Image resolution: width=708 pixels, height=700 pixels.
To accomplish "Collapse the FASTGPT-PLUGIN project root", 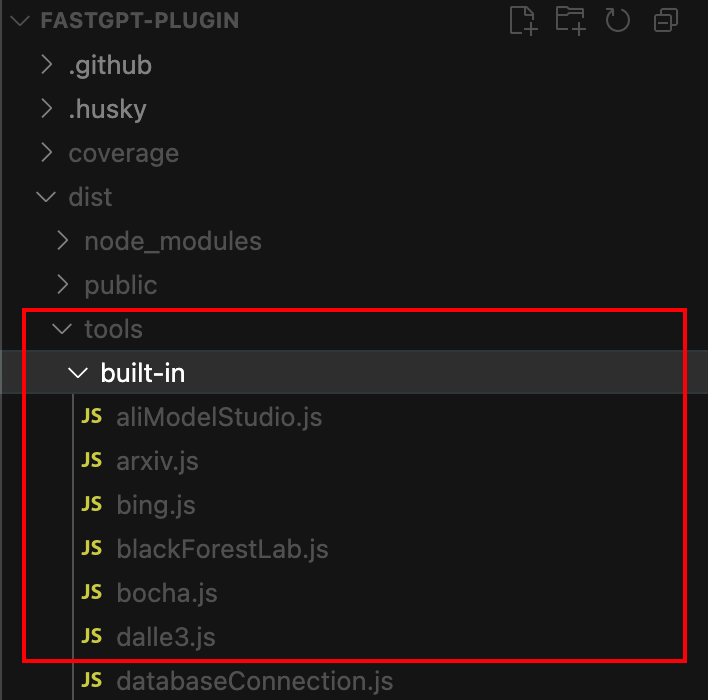I will pos(17,21).
